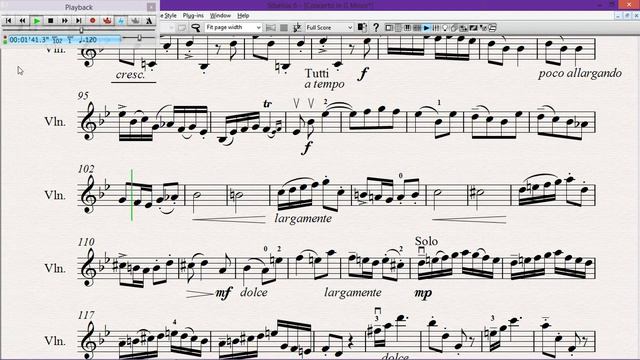Select the 'cresc.' marking

point(130,75)
